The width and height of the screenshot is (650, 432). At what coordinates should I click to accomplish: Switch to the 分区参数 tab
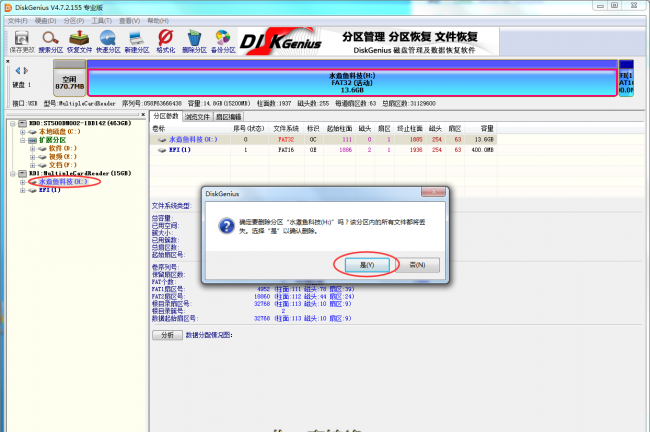166,116
